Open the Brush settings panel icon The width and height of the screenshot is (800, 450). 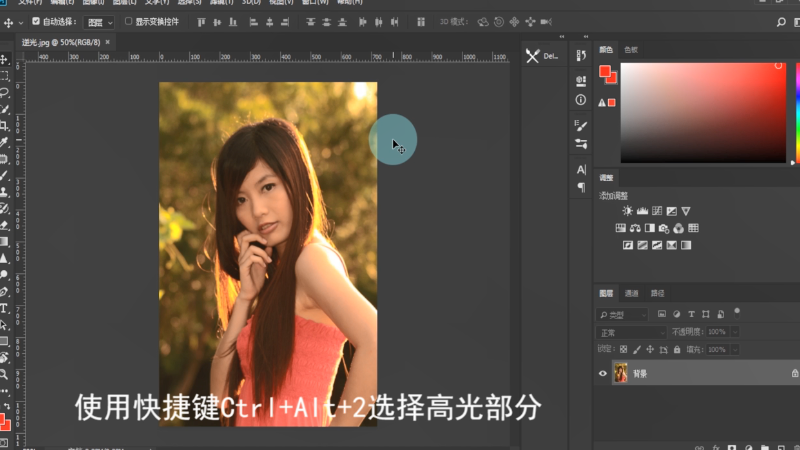coord(581,125)
